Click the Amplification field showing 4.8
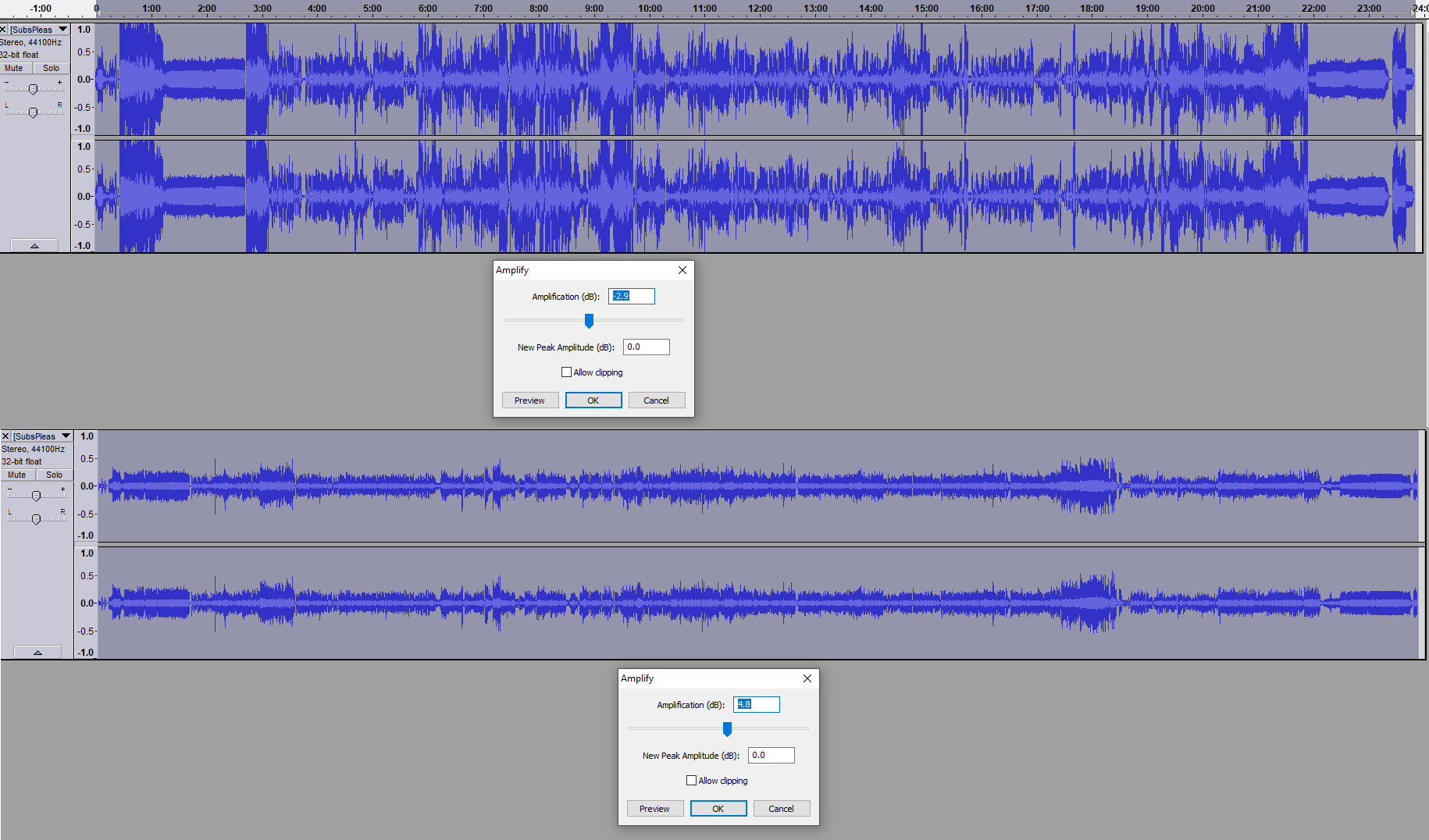The image size is (1429, 840). point(757,704)
